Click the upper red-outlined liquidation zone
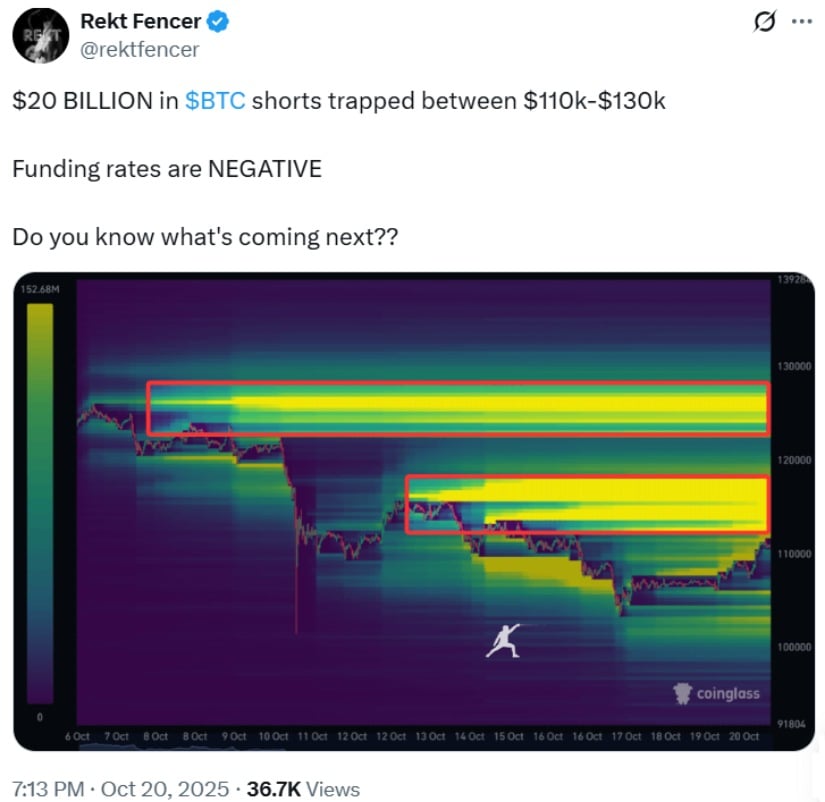Viewport: 825px width, 802px height. 458,408
